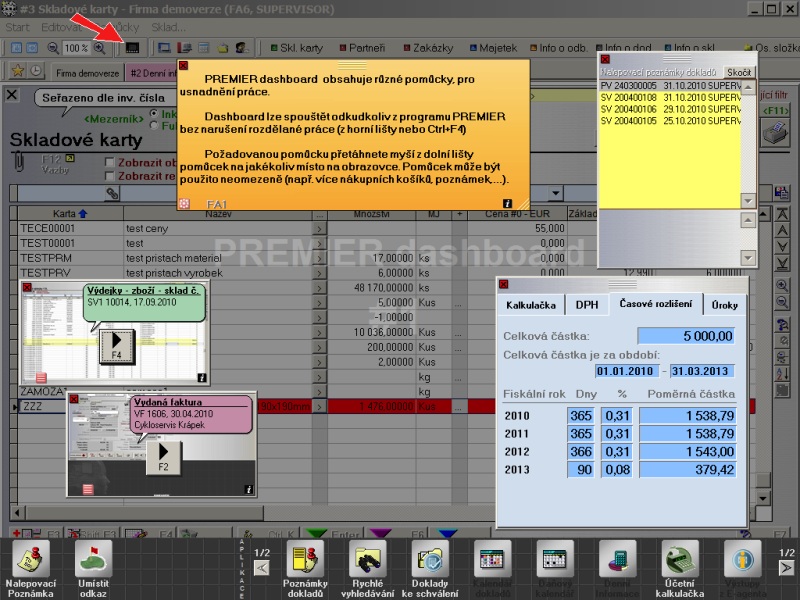Image resolution: width=800 pixels, height=600 pixels.
Task: Select note SV 200400108 in yellow list
Action: [669, 97]
